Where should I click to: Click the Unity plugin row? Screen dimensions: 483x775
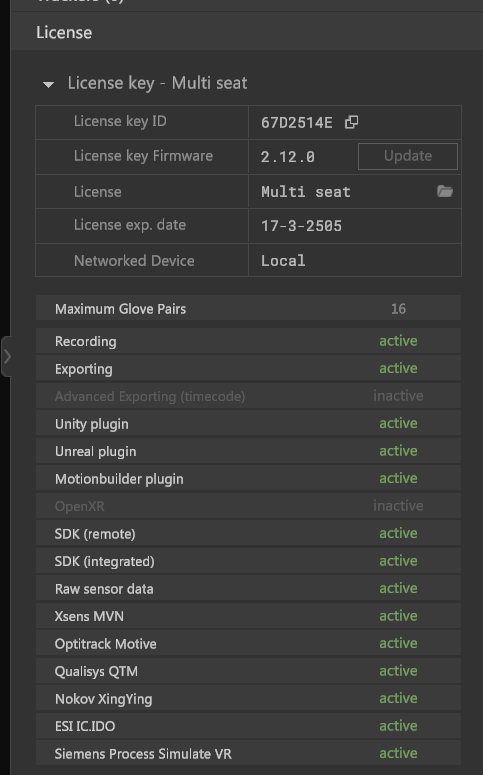click(248, 424)
